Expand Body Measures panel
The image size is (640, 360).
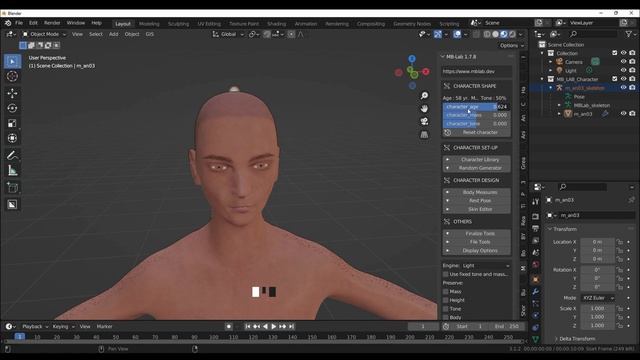point(476,192)
